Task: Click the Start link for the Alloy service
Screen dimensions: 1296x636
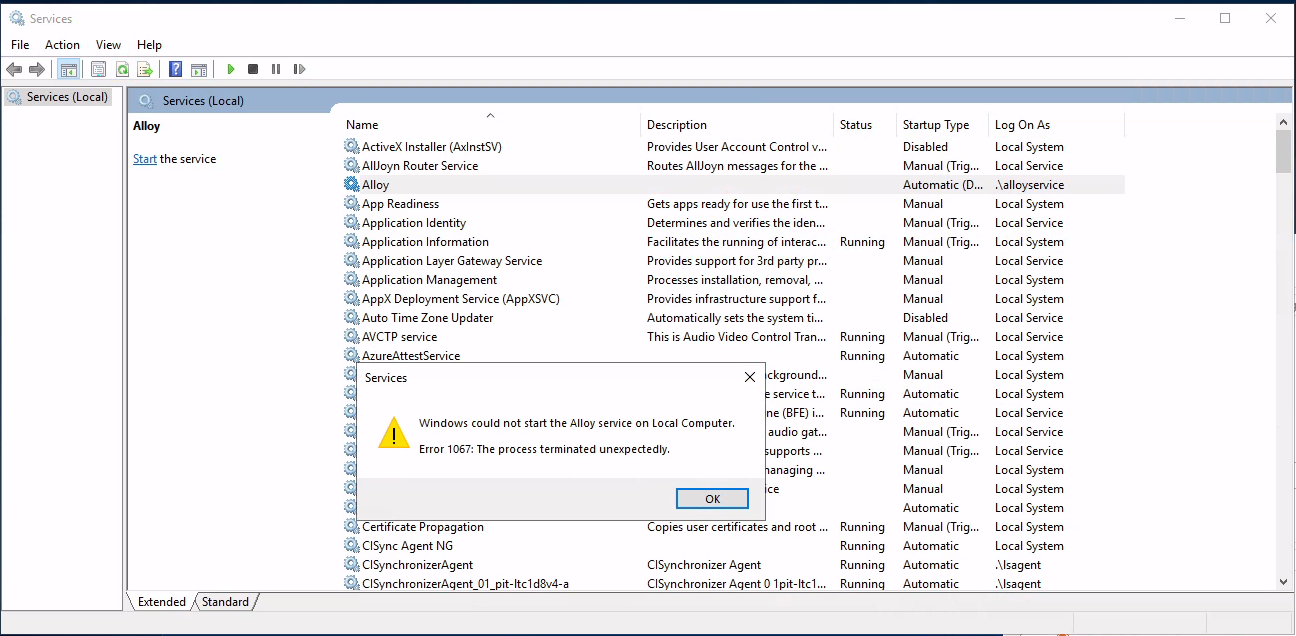Action: click(x=145, y=159)
